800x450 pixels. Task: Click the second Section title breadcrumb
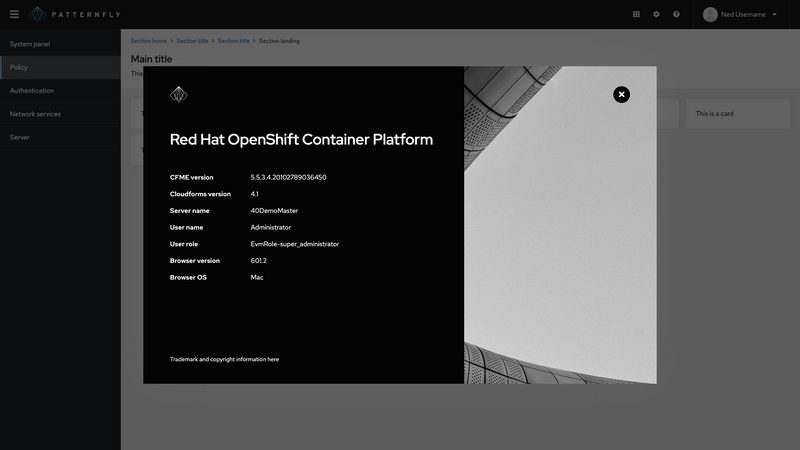coord(234,41)
